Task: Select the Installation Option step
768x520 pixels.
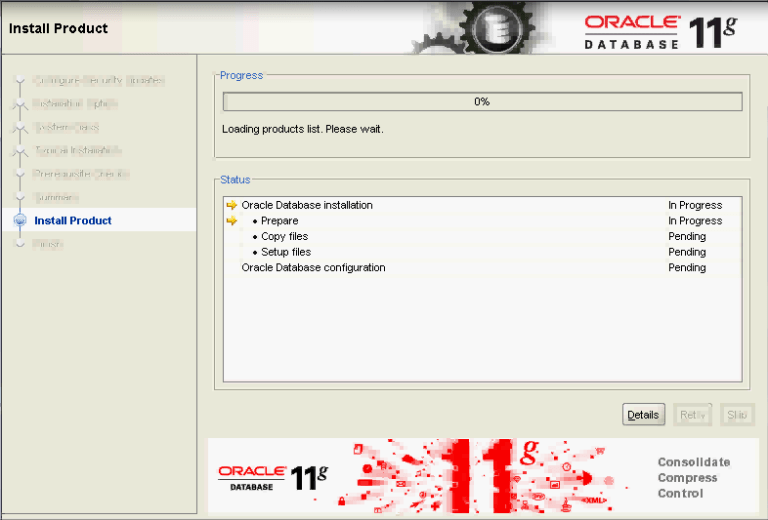Action: click(75, 104)
